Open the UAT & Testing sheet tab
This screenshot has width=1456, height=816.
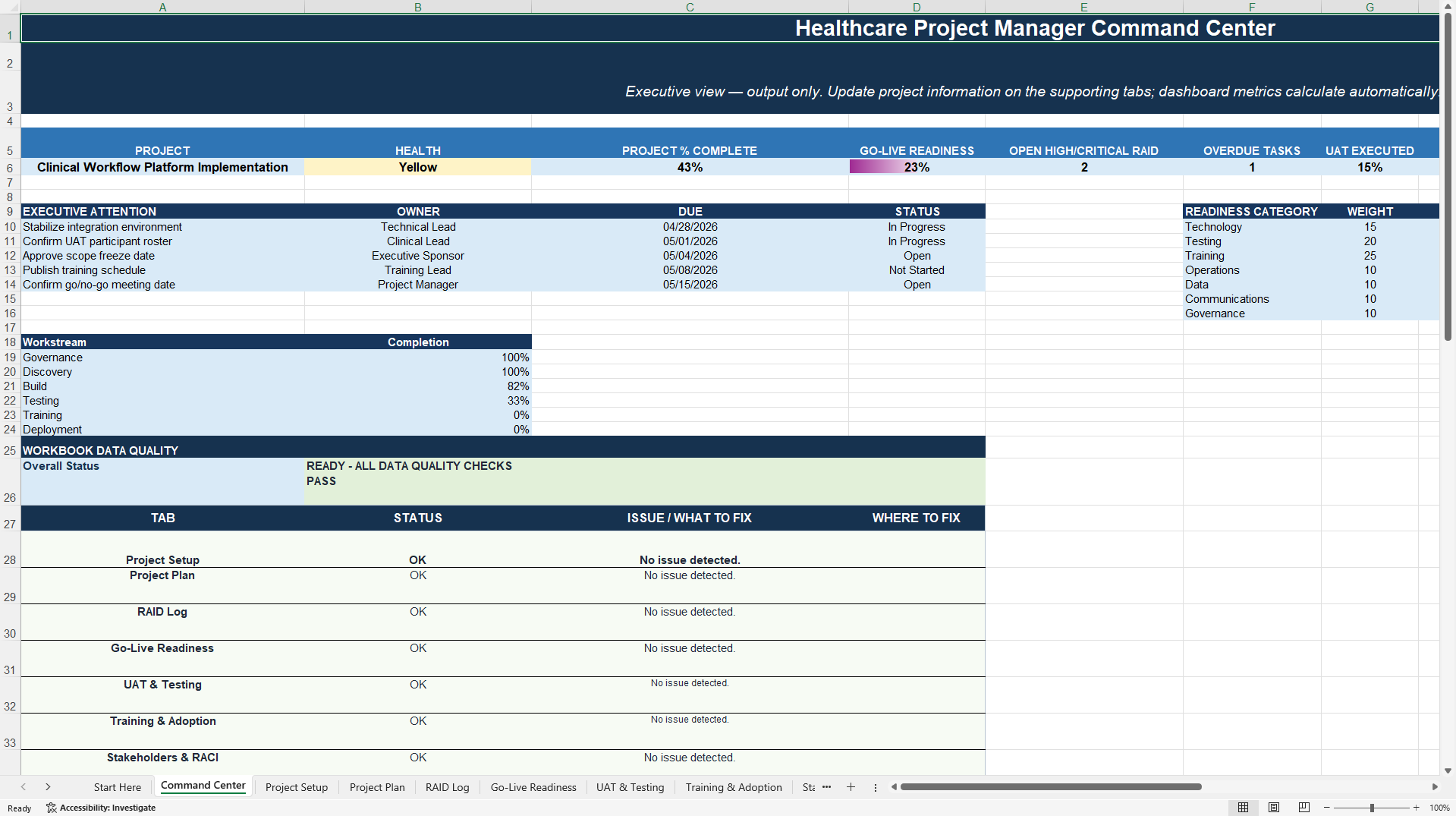tap(630, 787)
